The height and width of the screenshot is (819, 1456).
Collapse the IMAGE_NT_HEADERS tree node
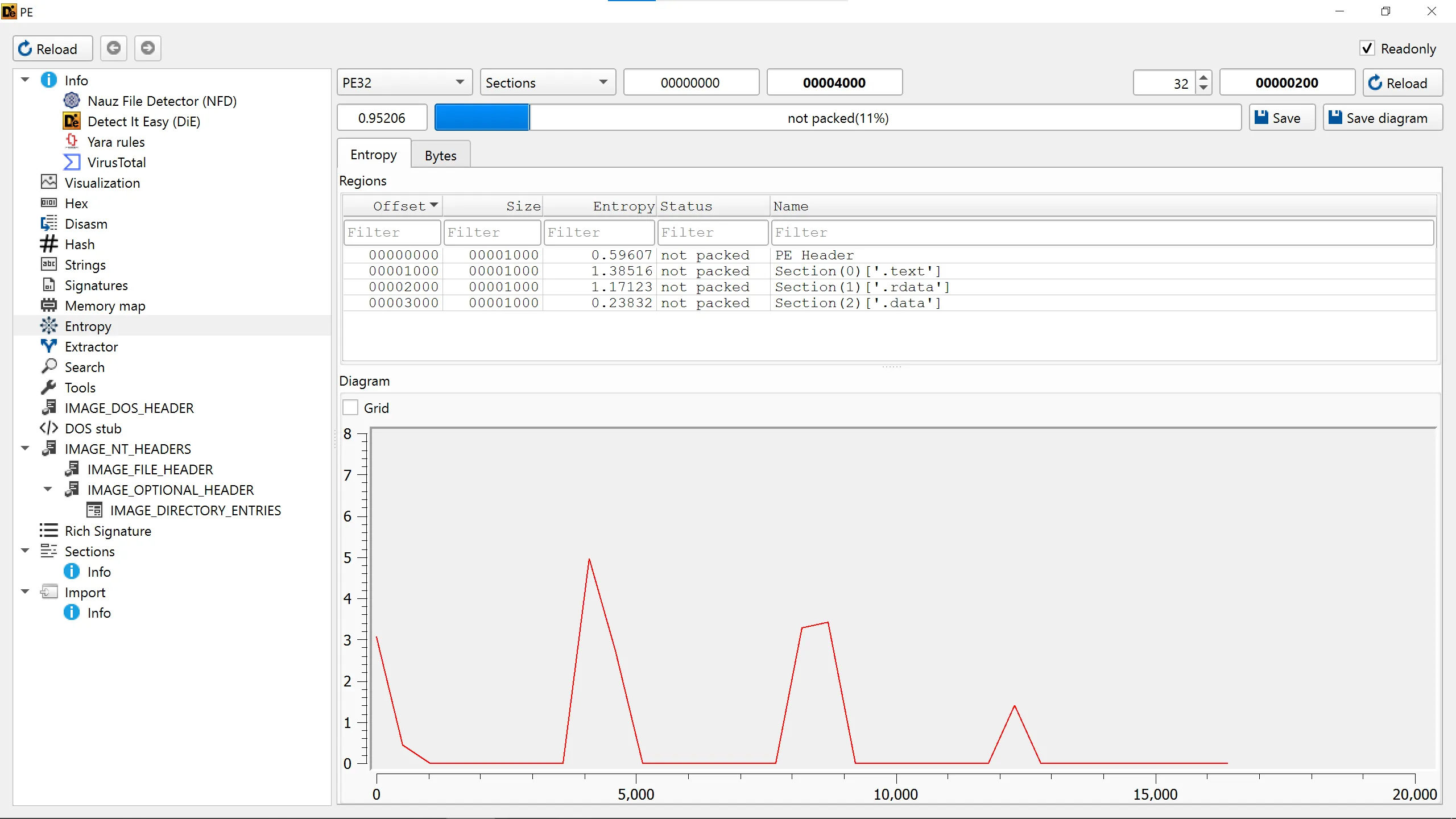[25, 449]
